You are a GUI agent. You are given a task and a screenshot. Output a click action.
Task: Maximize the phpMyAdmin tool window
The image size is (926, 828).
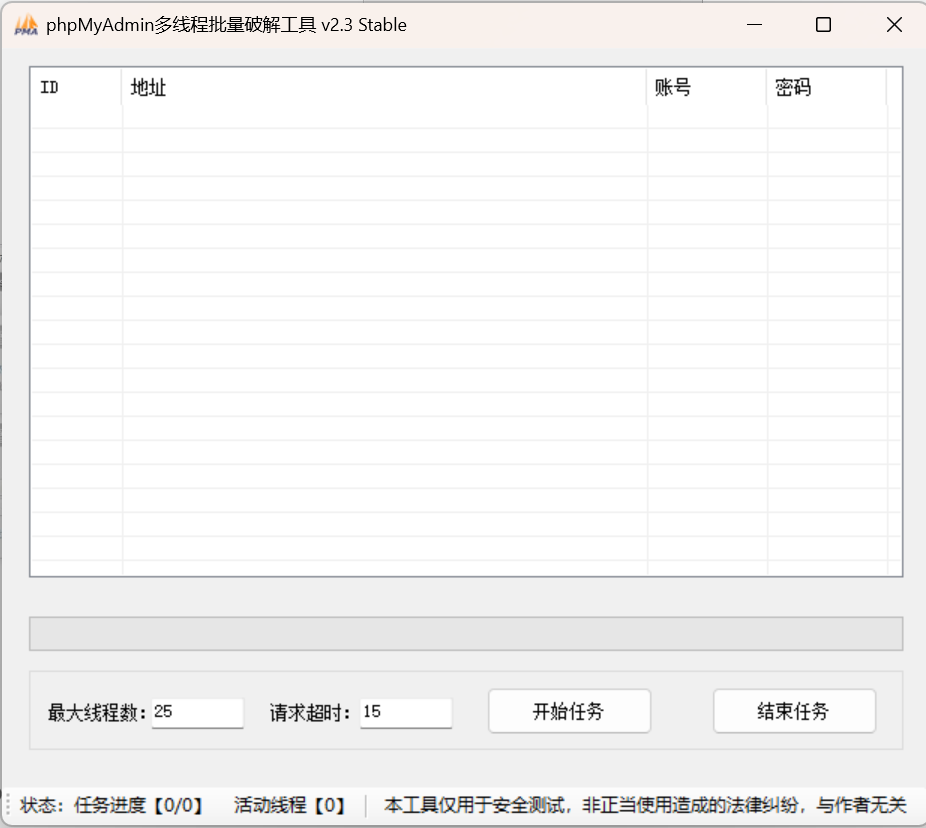coord(823,25)
